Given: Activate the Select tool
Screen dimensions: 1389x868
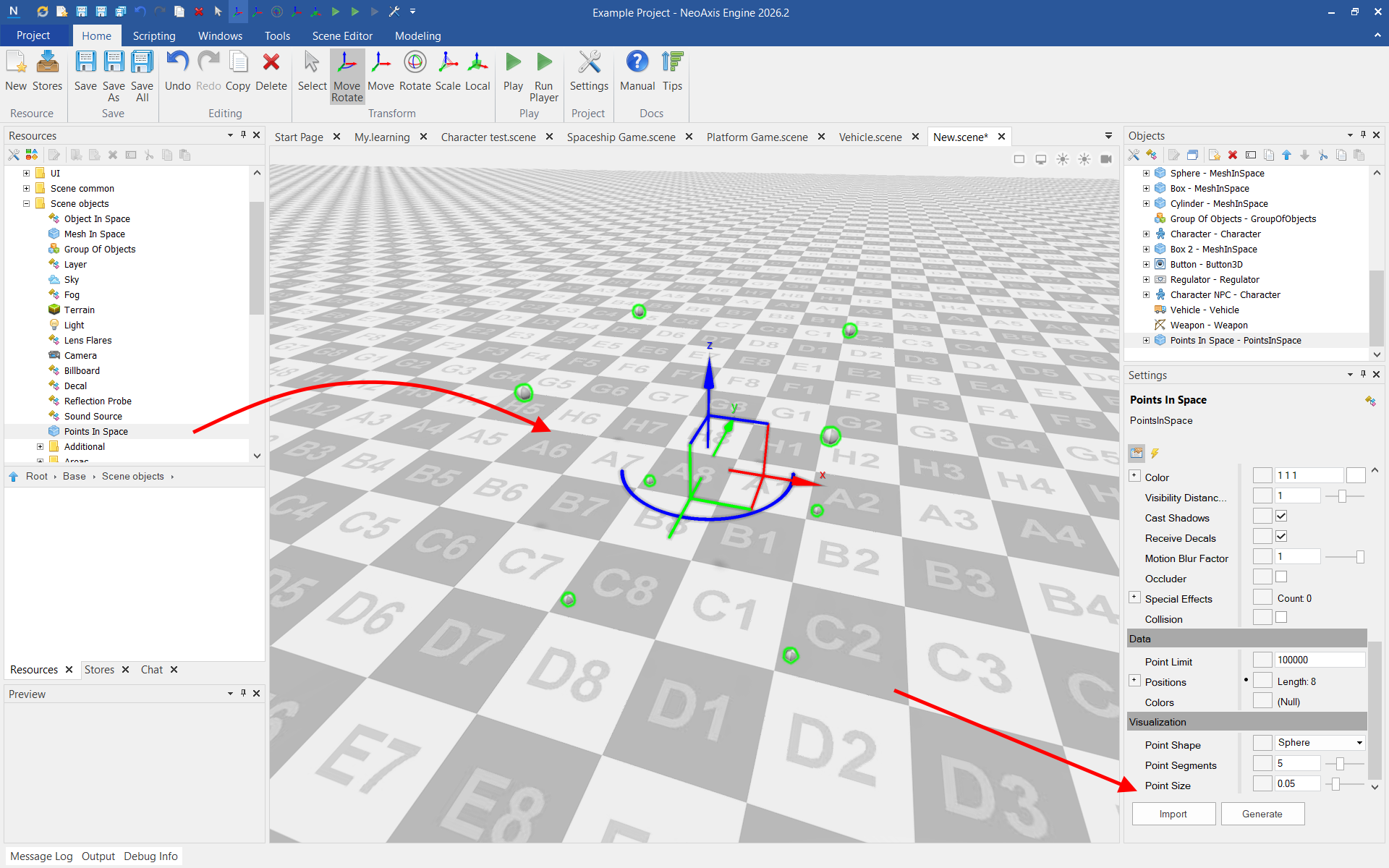Looking at the screenshot, I should pos(313,71).
